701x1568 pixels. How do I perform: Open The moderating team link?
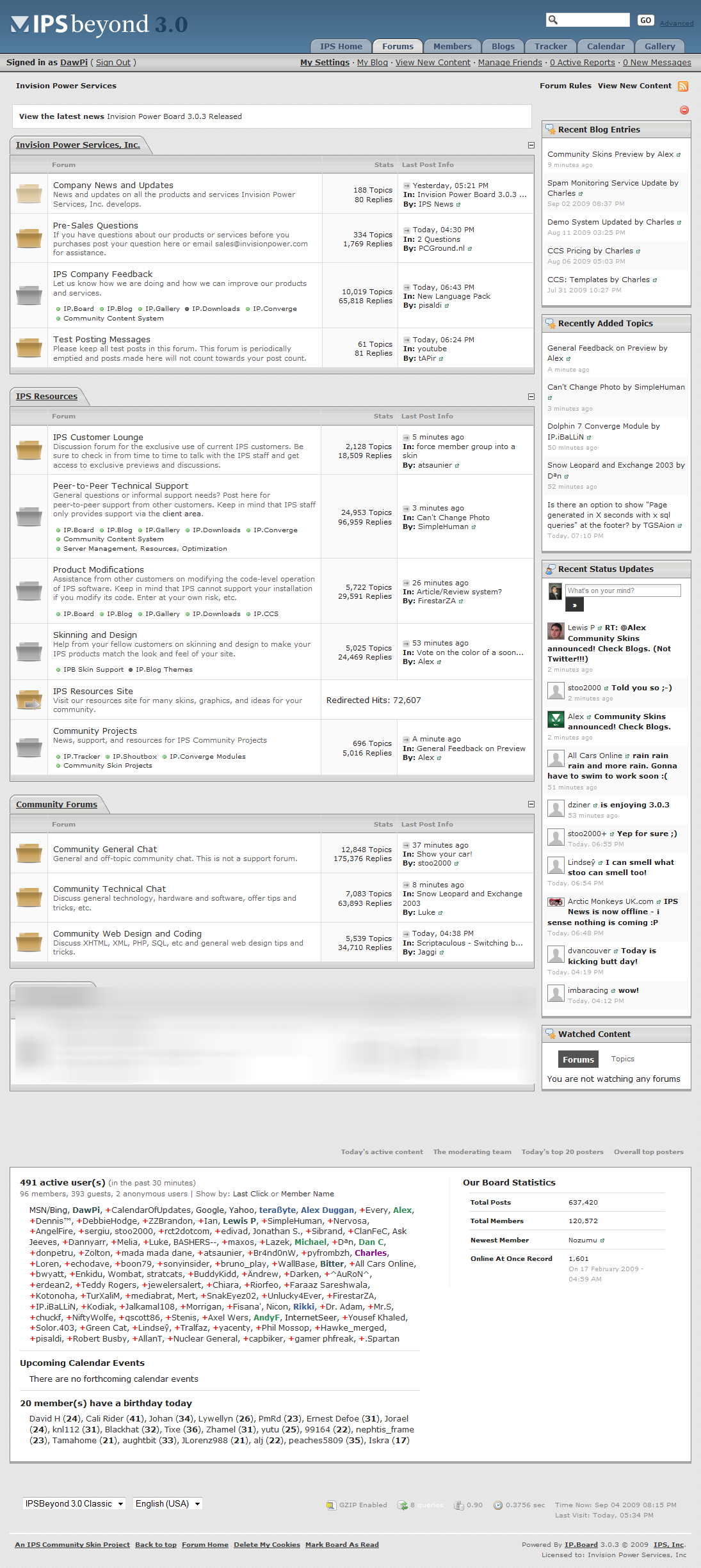[x=472, y=1152]
